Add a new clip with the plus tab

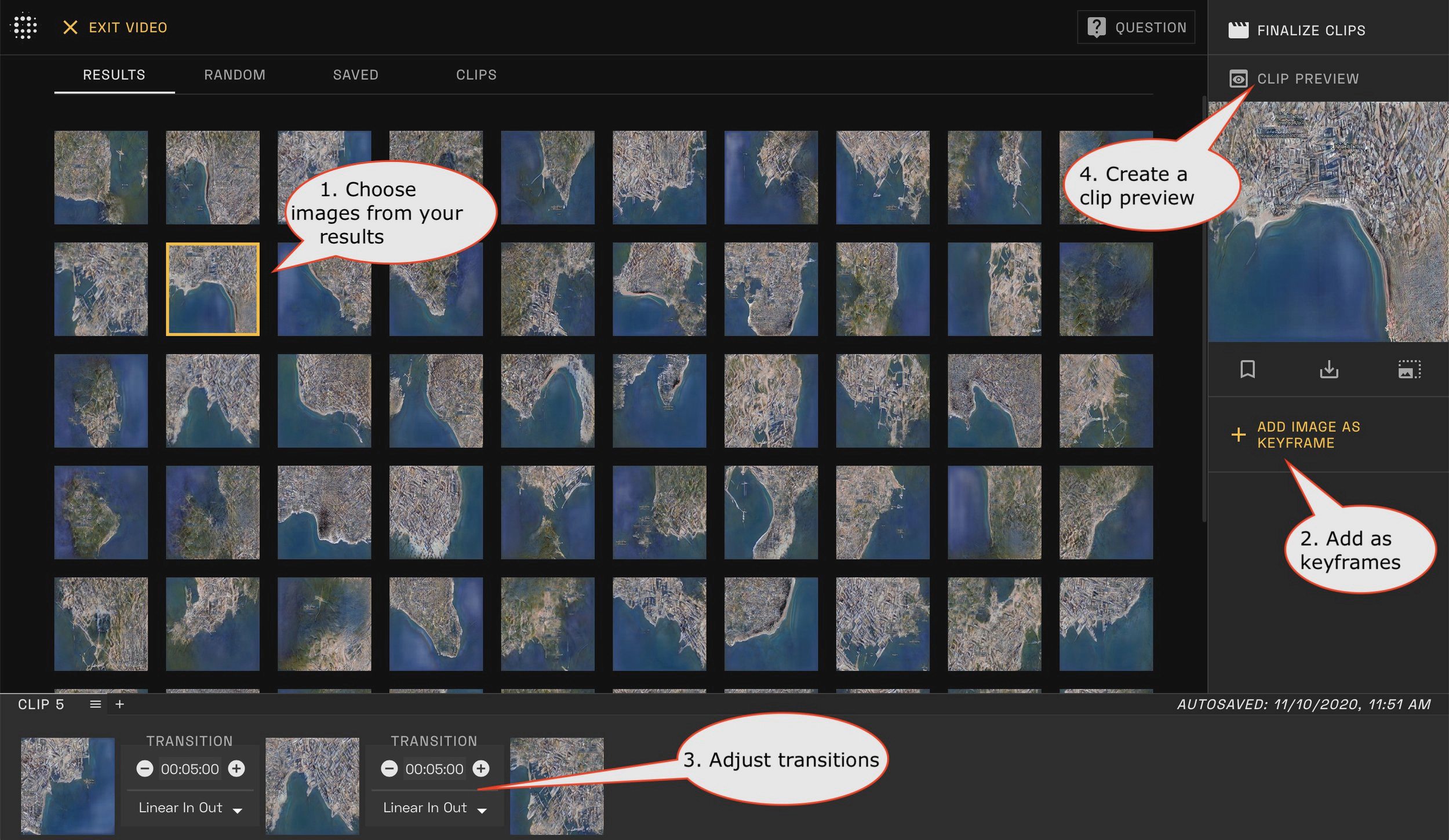tap(119, 704)
